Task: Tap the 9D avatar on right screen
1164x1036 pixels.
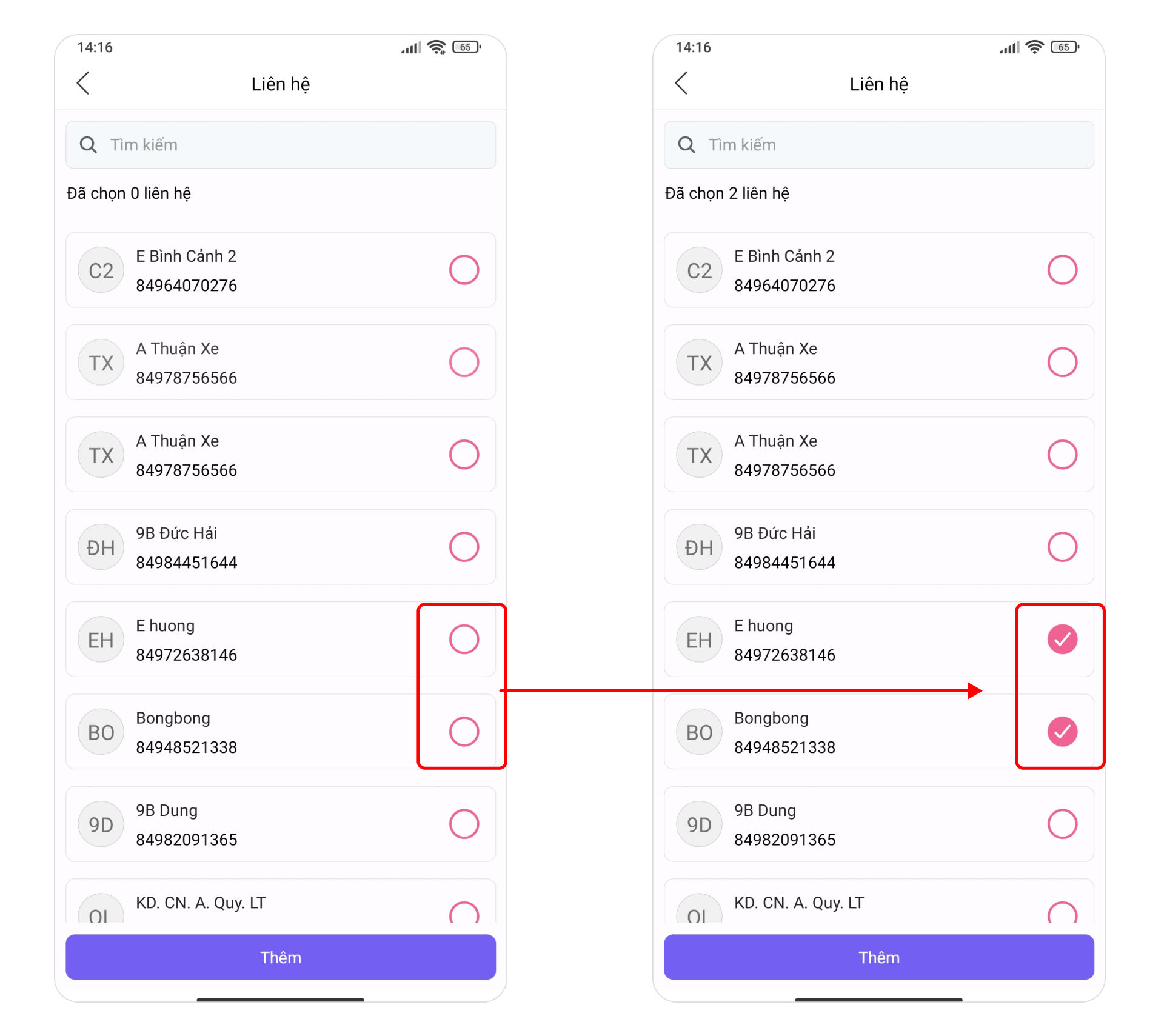Action: click(x=700, y=824)
